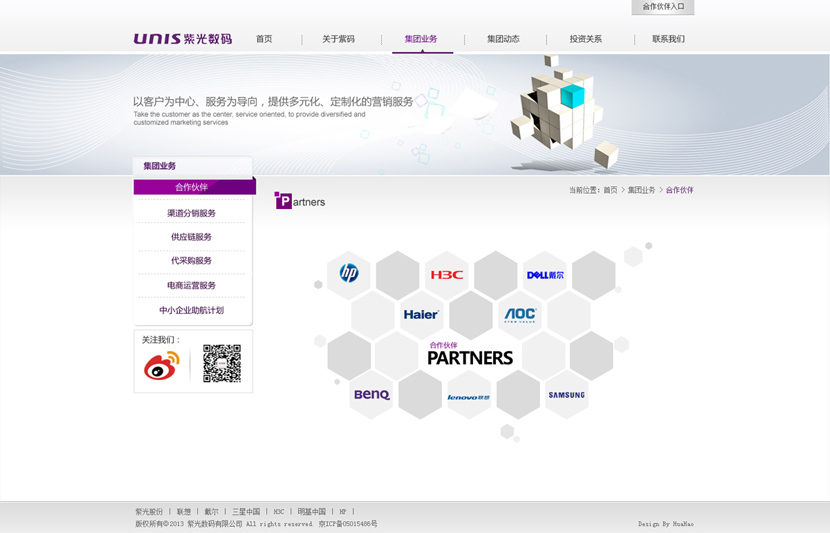Open the 明基中国 footer link
The width and height of the screenshot is (830, 533).
click(312, 511)
